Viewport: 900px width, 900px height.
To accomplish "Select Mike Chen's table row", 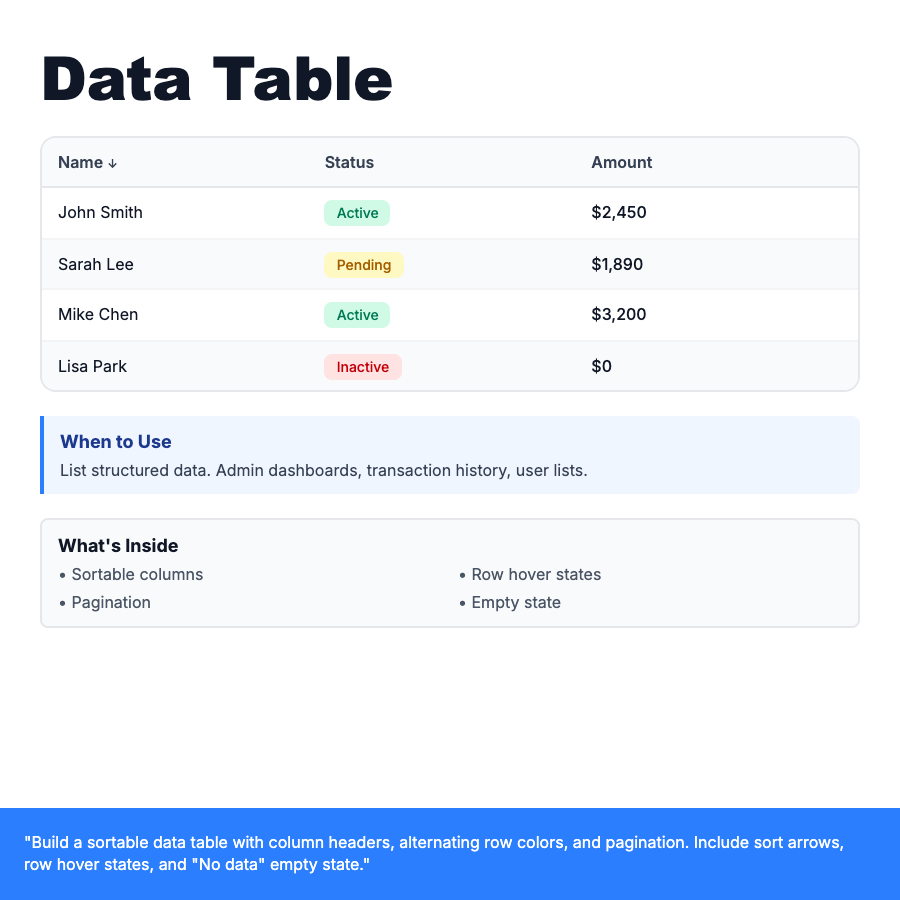I will click(x=450, y=314).
